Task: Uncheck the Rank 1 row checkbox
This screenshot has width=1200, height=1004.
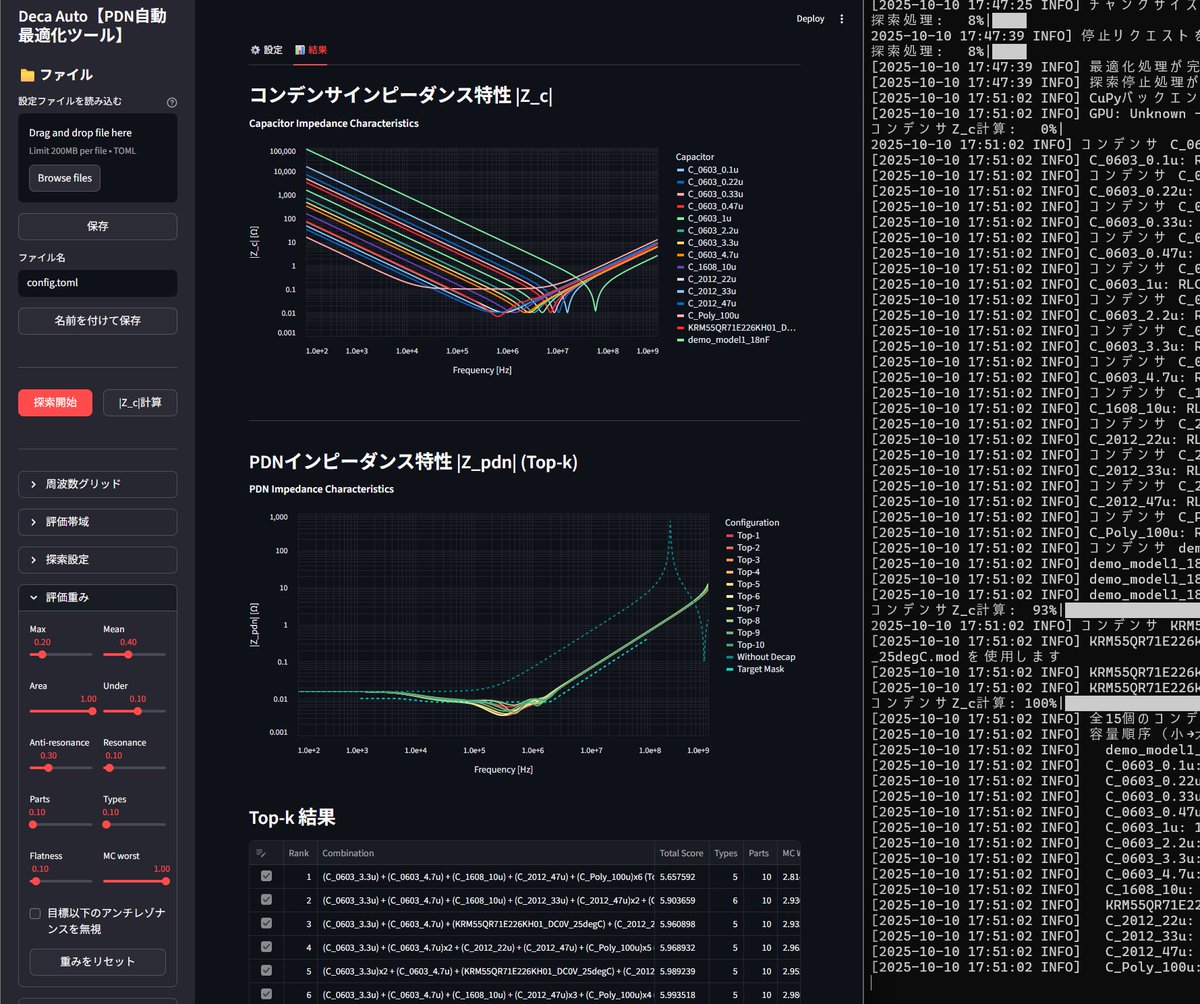Action: click(x=266, y=875)
